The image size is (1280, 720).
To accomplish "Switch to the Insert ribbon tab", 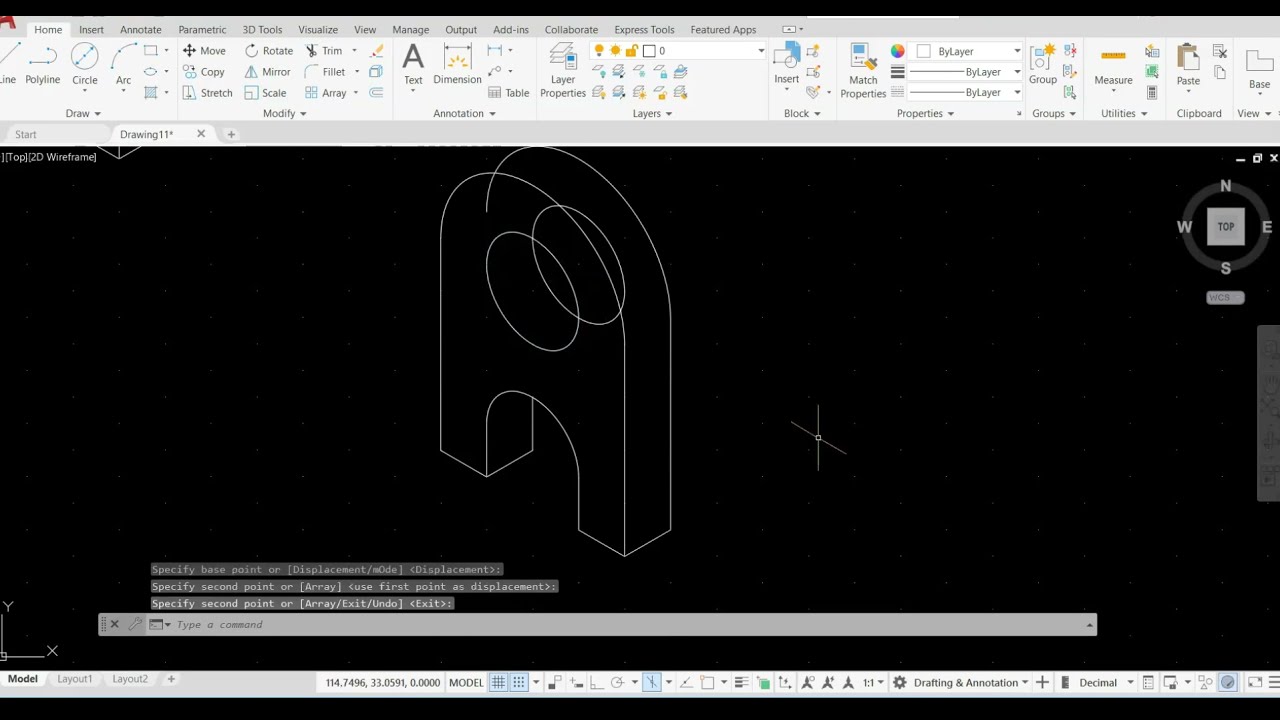I will 91,30.
